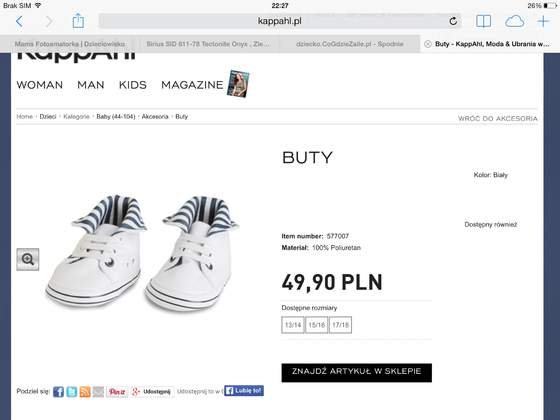The height and width of the screenshot is (420, 560).
Task: Tap the Safari back arrow
Action: [19, 21]
